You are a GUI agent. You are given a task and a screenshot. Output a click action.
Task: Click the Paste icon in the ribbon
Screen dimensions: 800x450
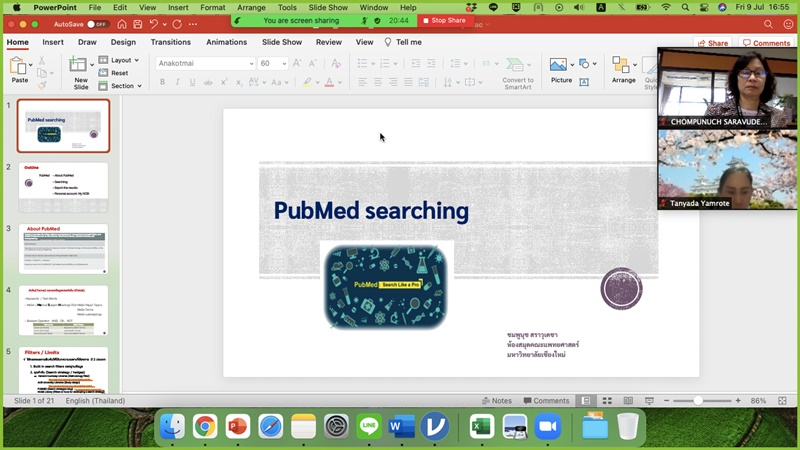point(19,66)
